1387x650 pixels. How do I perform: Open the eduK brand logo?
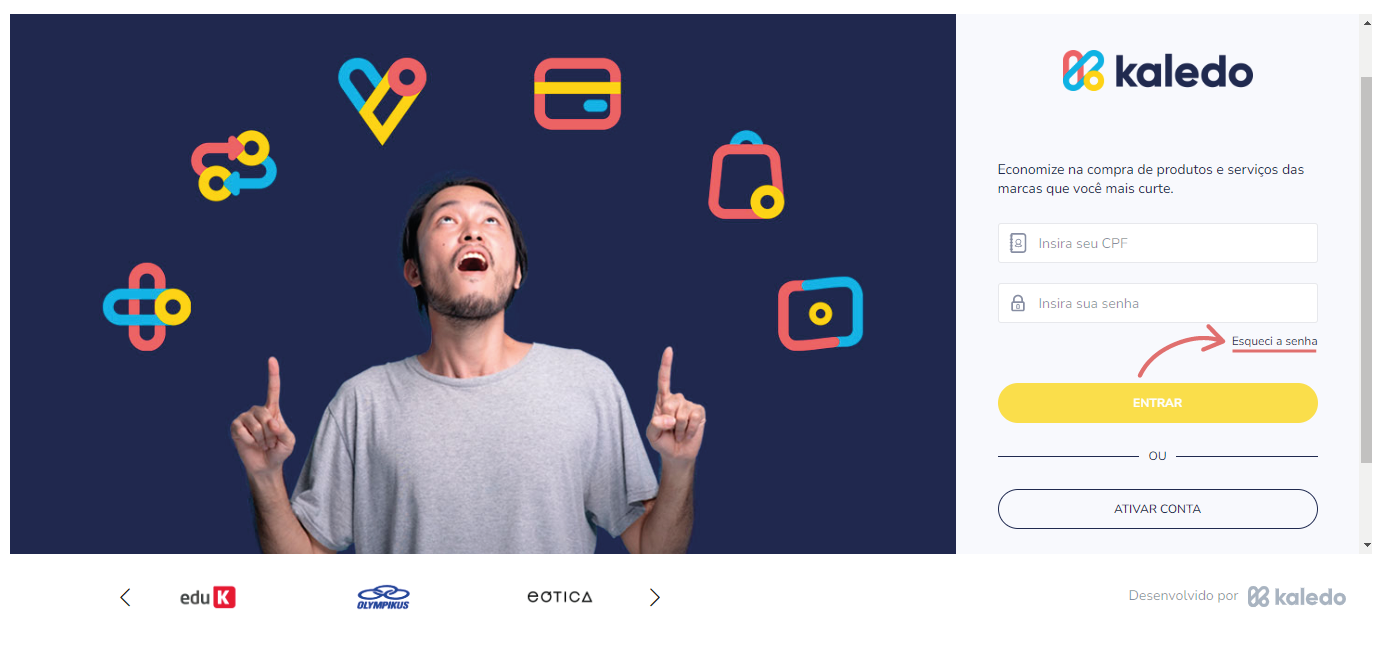click(x=208, y=597)
